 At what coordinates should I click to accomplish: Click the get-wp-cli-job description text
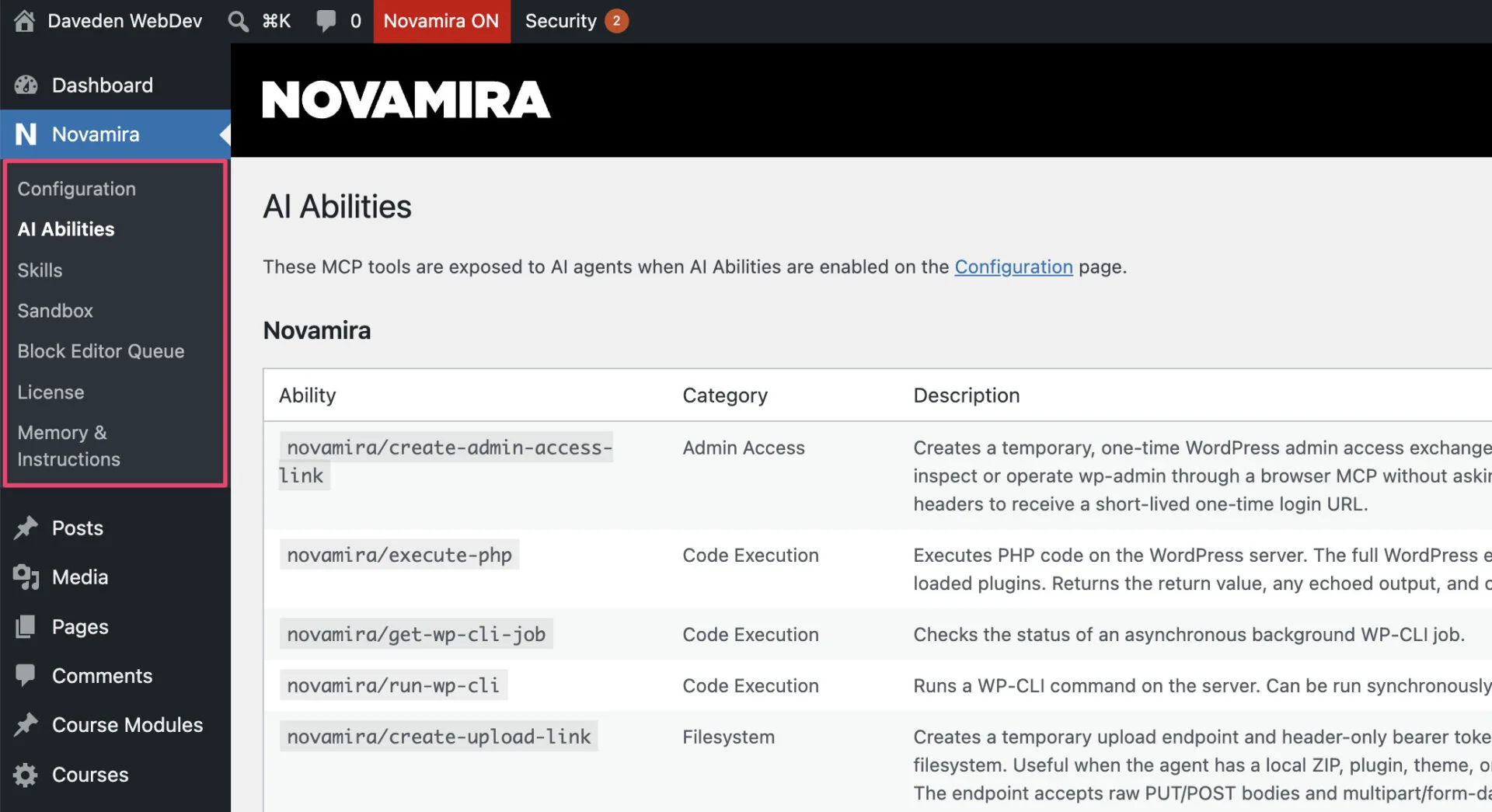point(1189,634)
